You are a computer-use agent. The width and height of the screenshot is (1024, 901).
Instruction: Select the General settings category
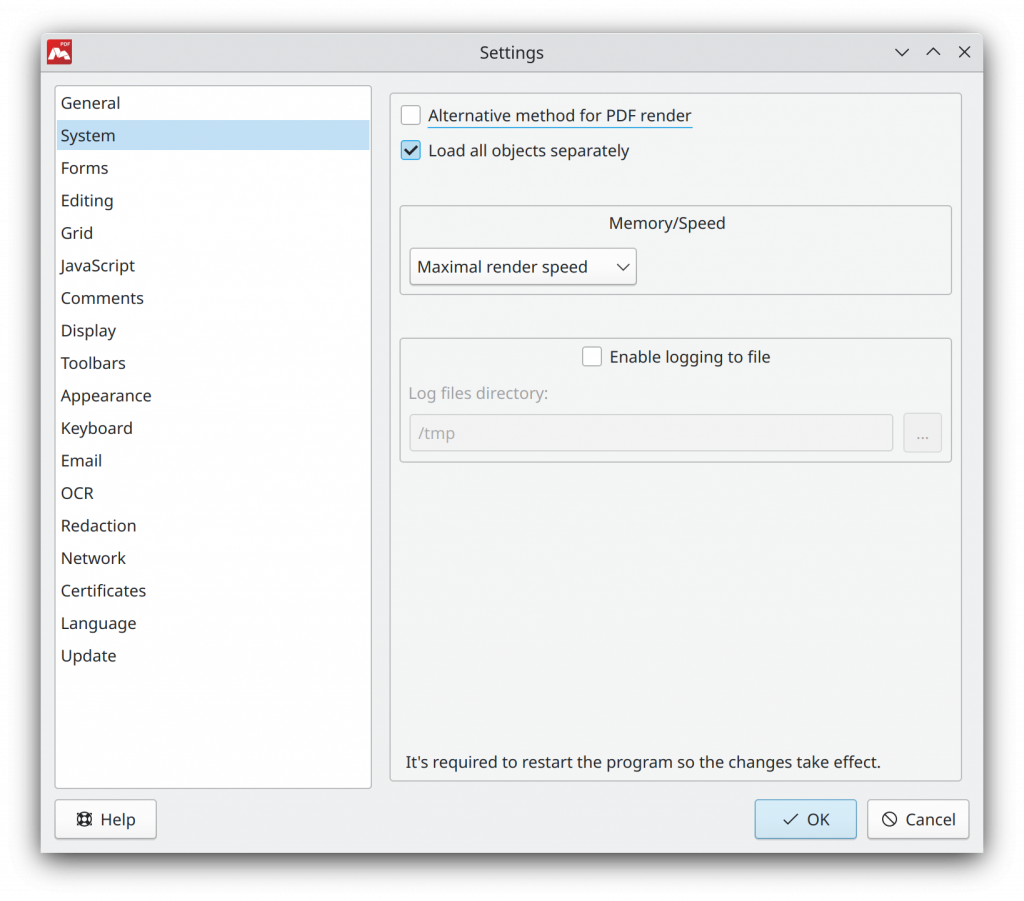(x=213, y=103)
